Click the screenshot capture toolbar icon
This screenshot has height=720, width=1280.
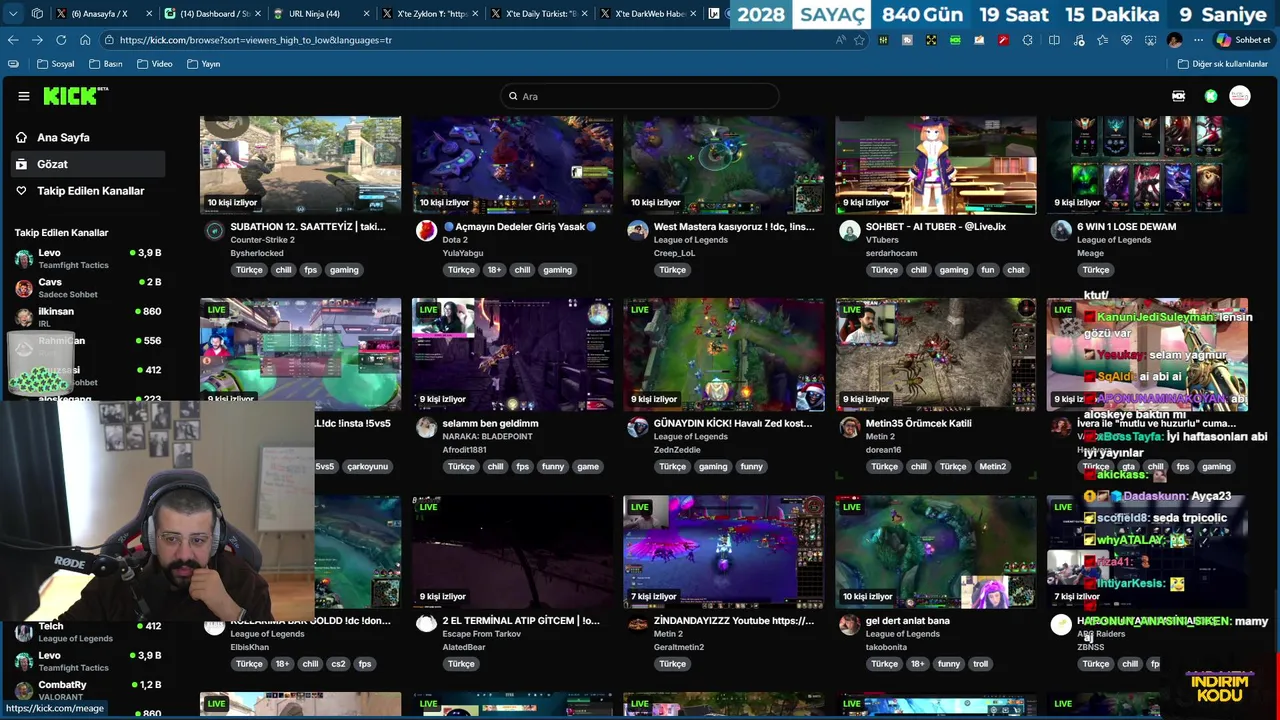tap(1150, 40)
